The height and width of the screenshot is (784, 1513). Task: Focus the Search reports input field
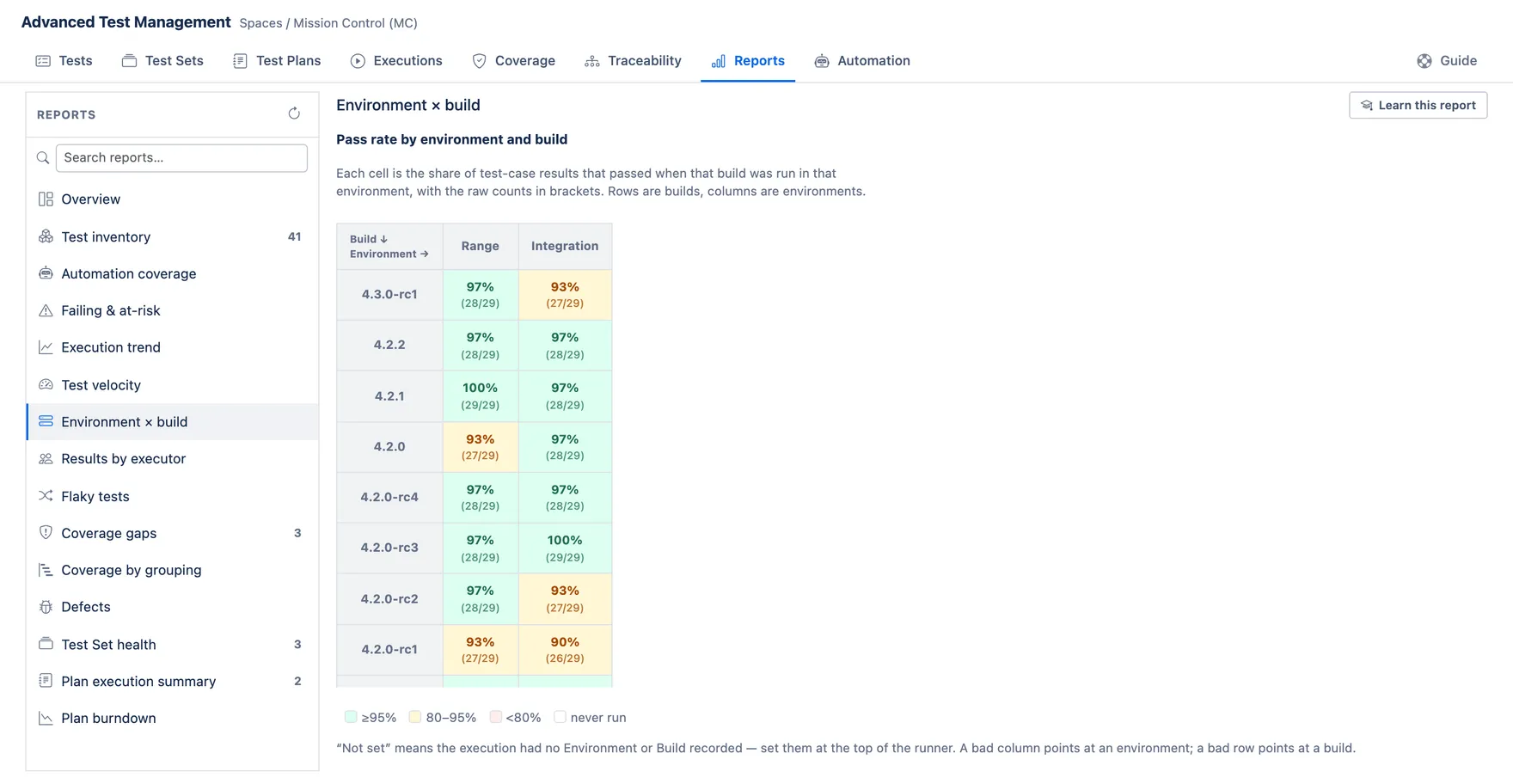coord(181,158)
